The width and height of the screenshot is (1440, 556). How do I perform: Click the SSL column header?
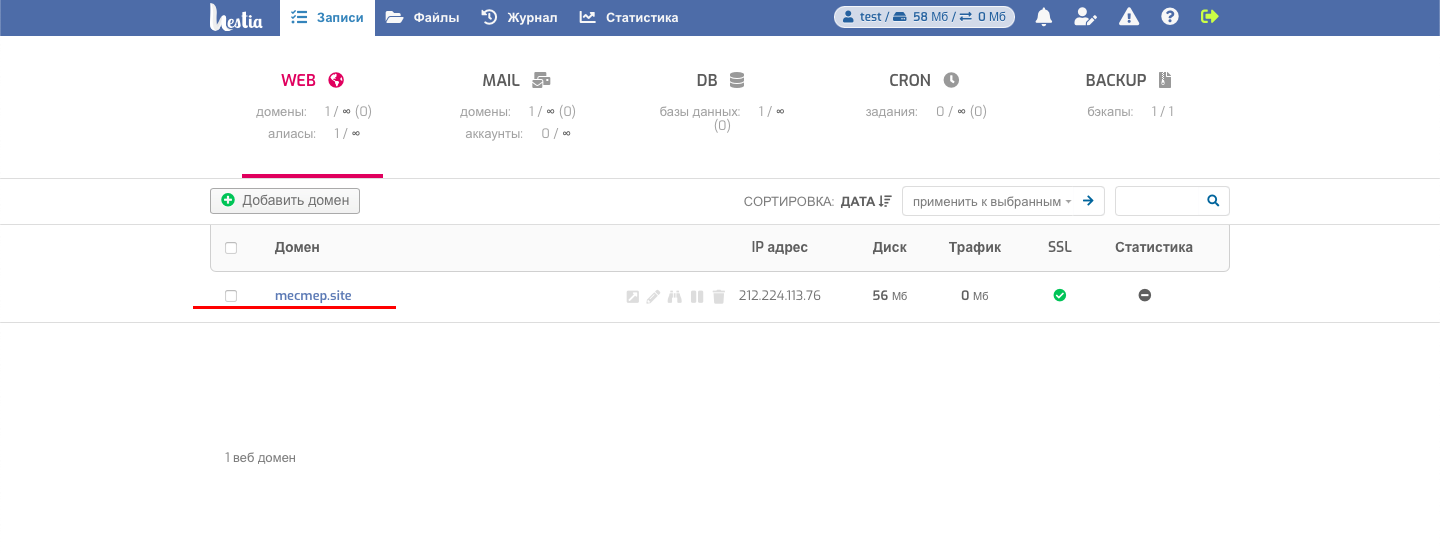coord(1060,247)
